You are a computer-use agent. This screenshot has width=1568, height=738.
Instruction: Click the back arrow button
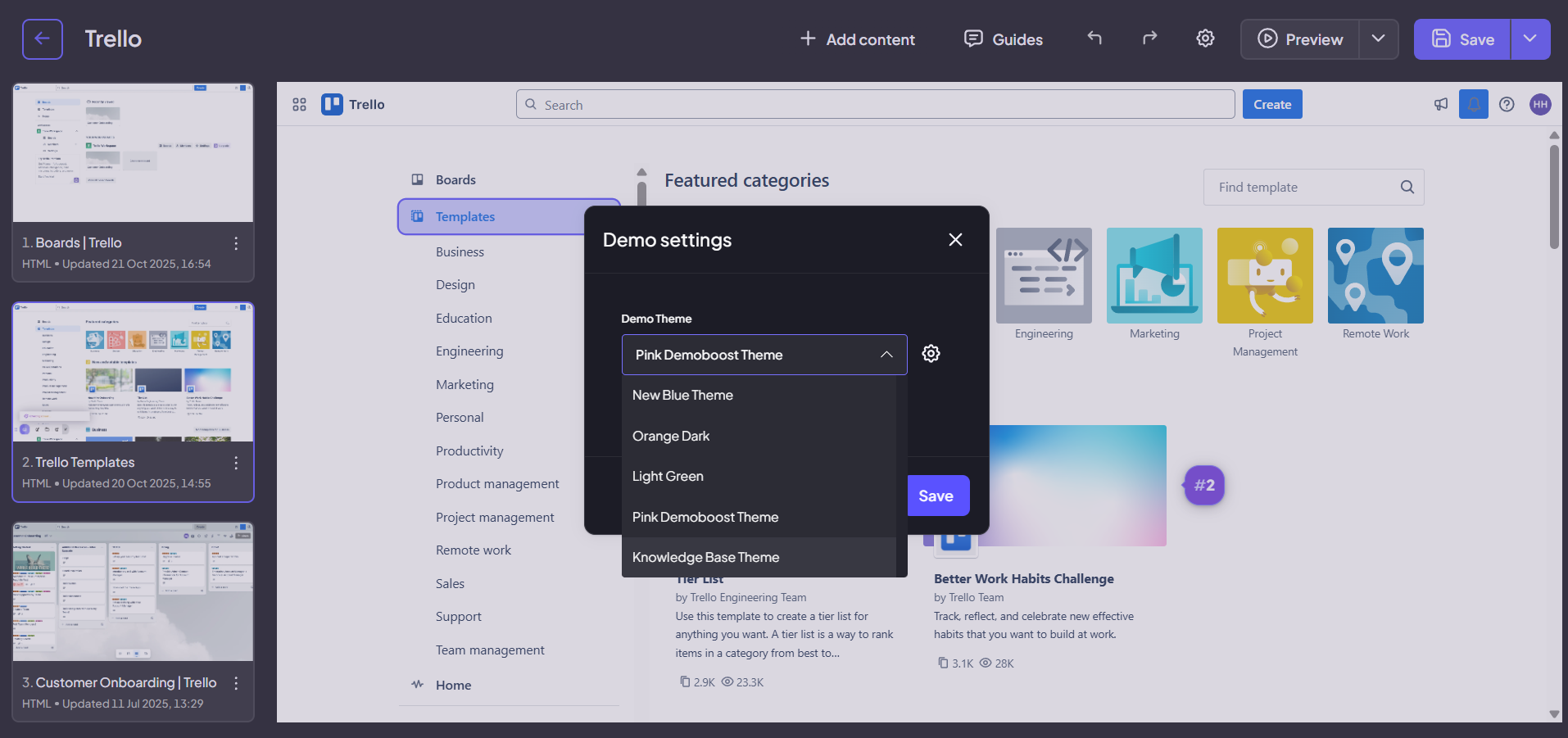tap(43, 39)
